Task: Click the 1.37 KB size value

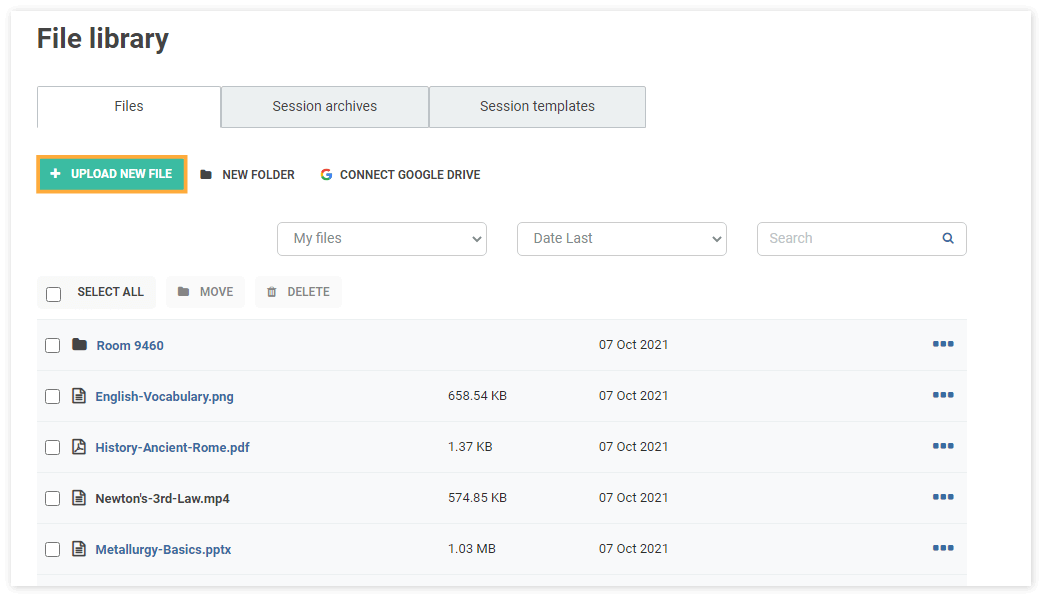Action: click(470, 447)
